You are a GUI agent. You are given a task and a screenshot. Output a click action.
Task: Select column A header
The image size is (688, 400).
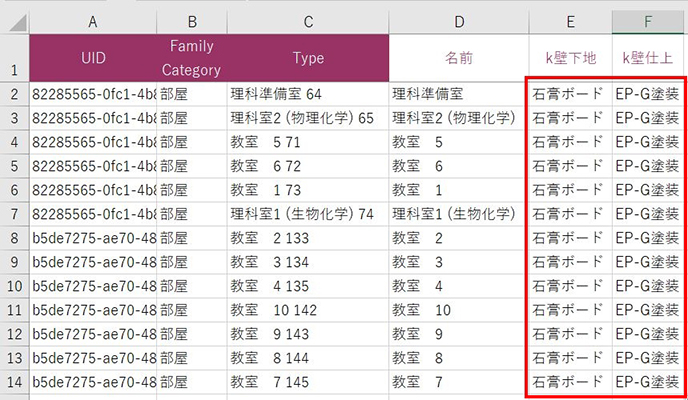coord(93,22)
